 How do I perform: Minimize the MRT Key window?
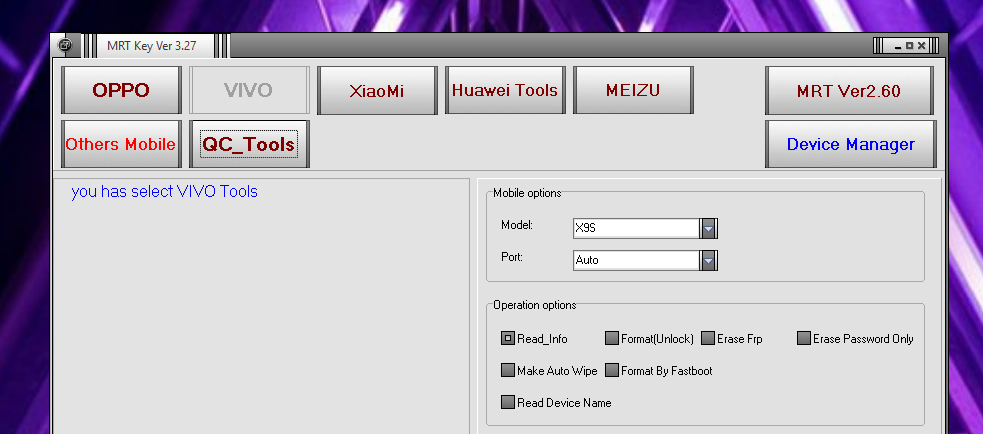[898, 46]
